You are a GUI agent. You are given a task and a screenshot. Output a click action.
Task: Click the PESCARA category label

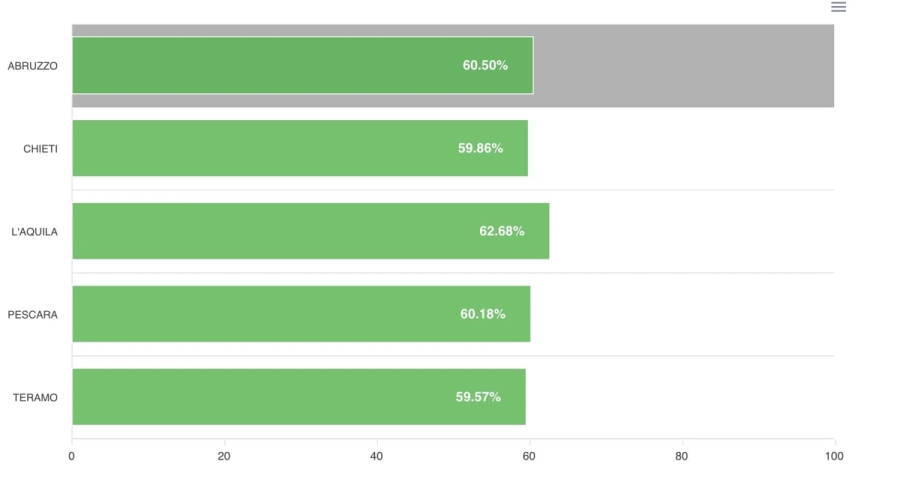coord(33,315)
